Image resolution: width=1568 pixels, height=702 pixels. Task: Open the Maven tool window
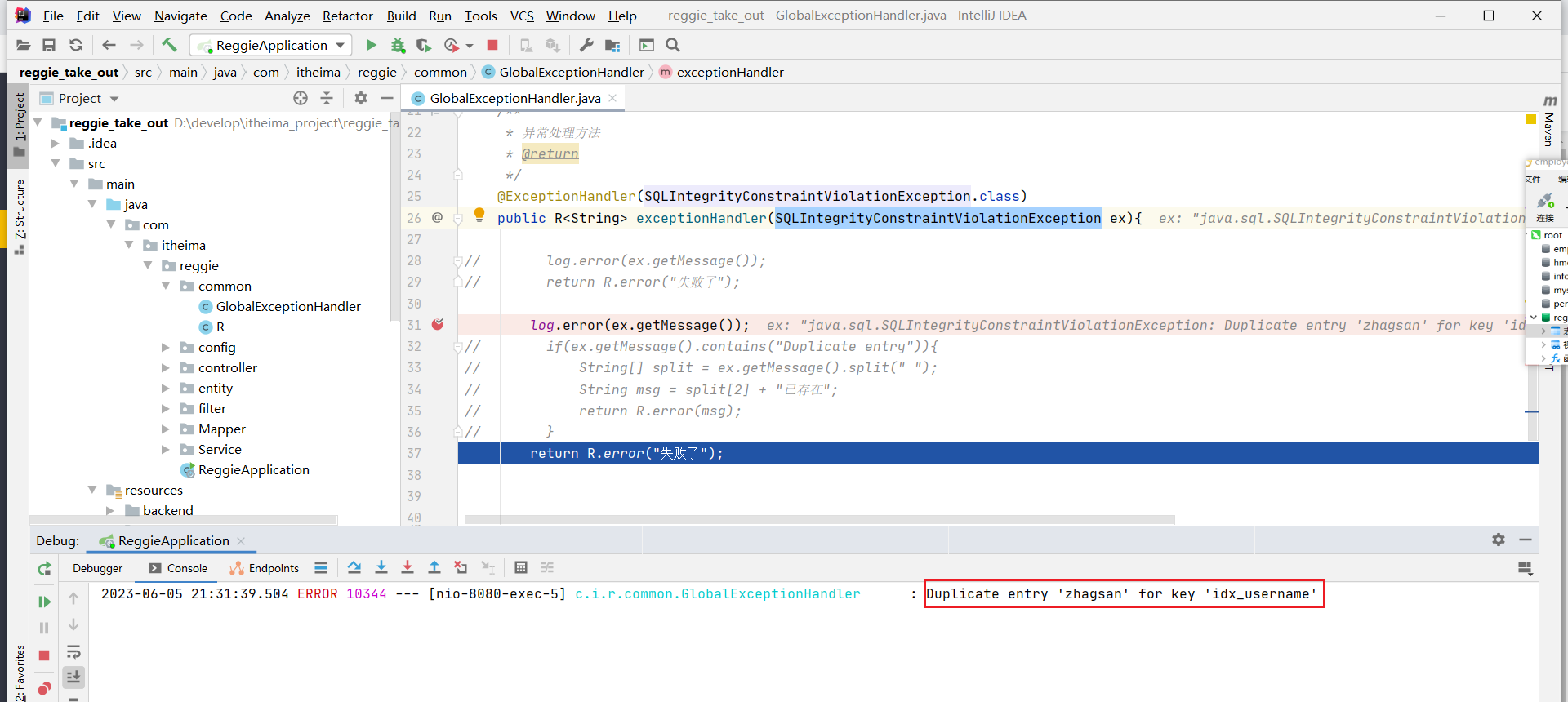pyautogui.click(x=1549, y=121)
